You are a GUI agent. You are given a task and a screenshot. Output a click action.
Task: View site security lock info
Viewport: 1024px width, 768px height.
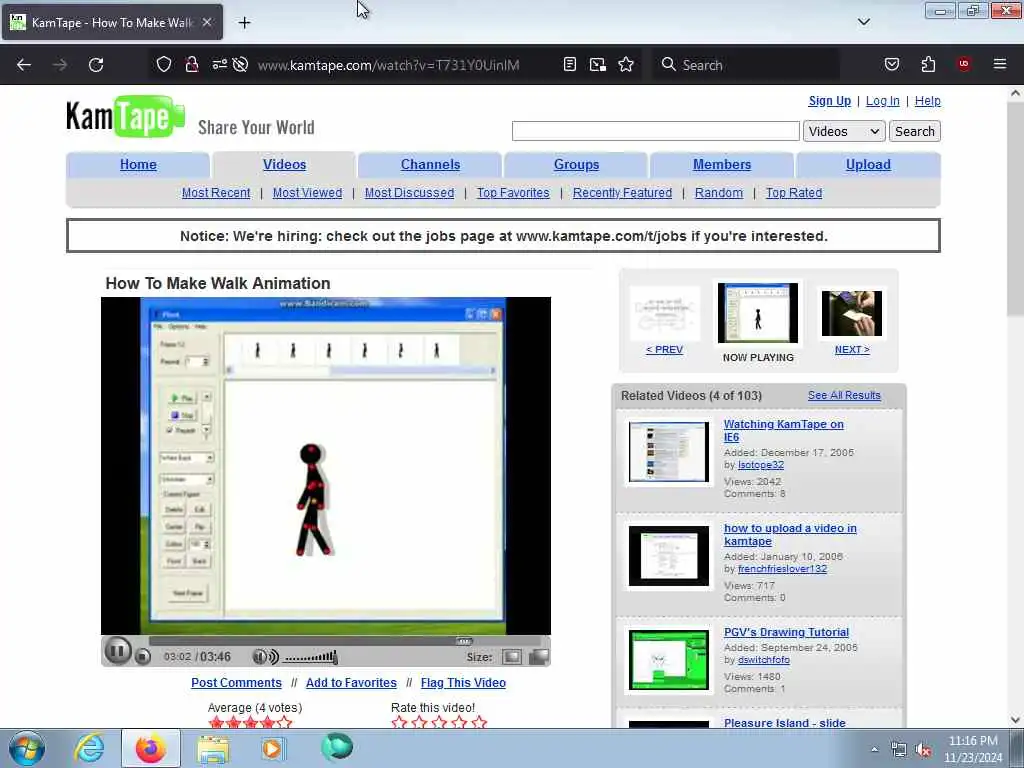[x=191, y=65]
